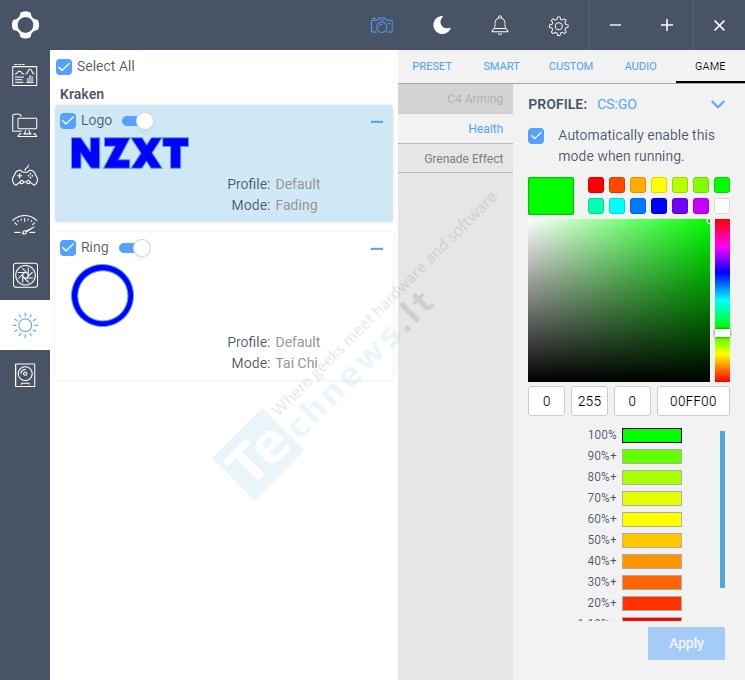745x680 pixels.
Task: Click the NZXT CAM logo icon
Action: coord(25,25)
